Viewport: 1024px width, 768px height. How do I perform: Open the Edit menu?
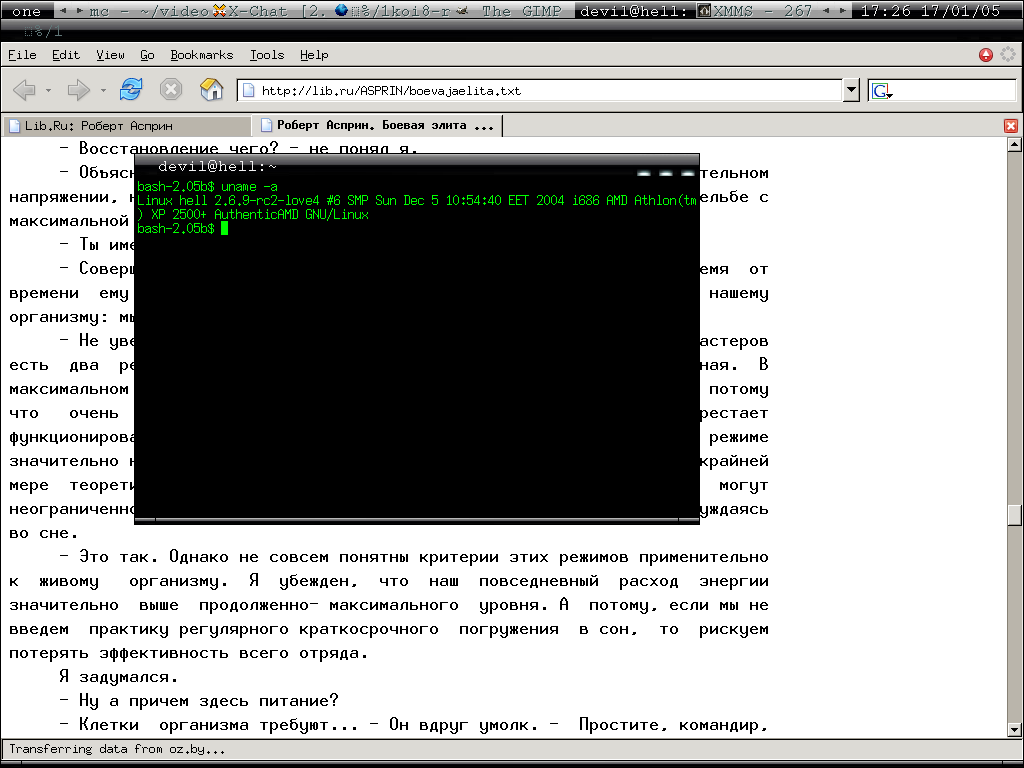click(x=66, y=55)
